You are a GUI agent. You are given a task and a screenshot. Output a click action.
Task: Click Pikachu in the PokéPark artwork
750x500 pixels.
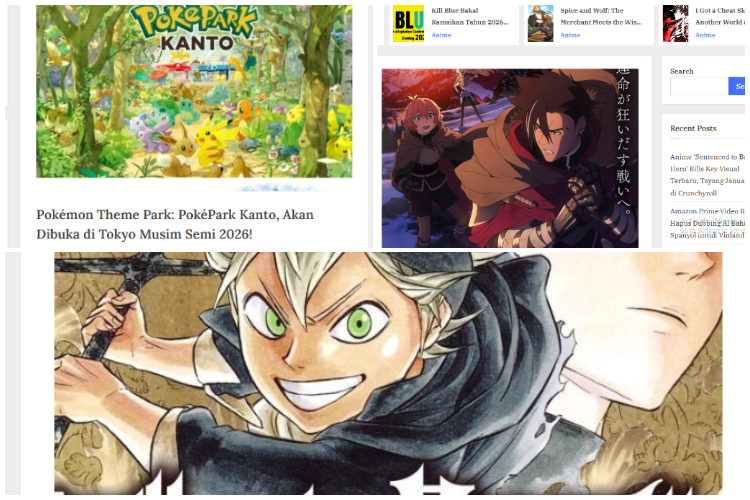tap(209, 143)
